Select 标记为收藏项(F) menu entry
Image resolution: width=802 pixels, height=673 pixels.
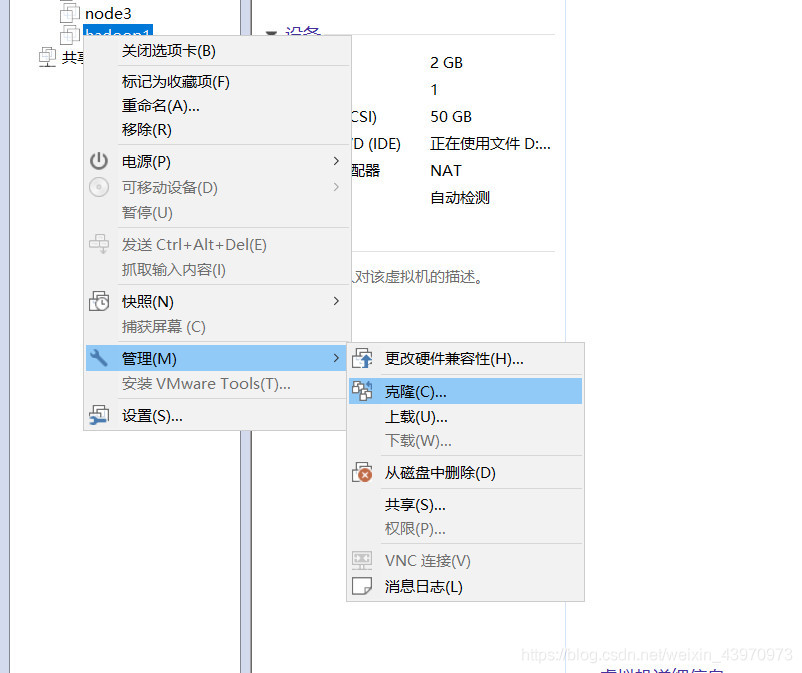click(218, 82)
